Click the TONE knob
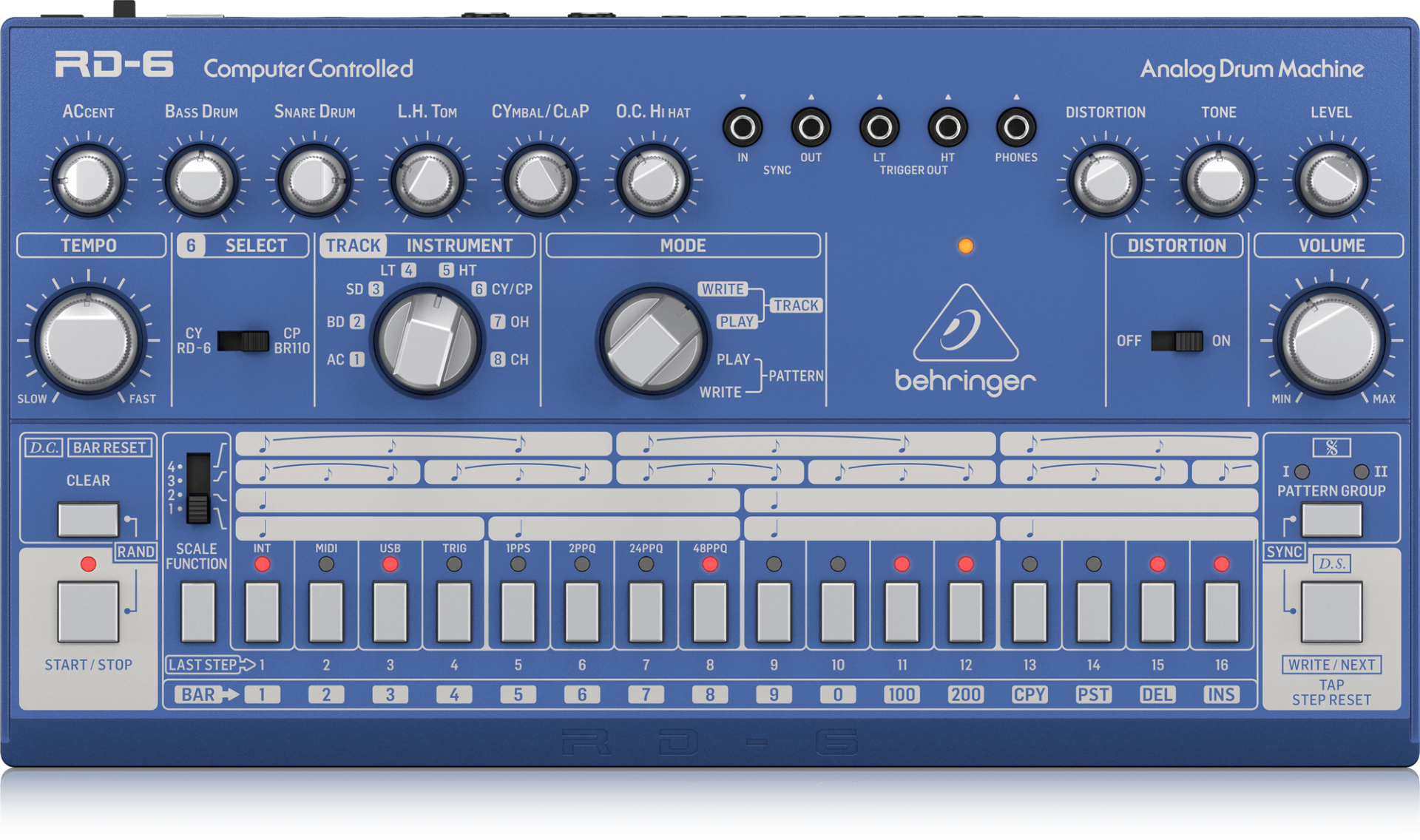 point(1219,180)
